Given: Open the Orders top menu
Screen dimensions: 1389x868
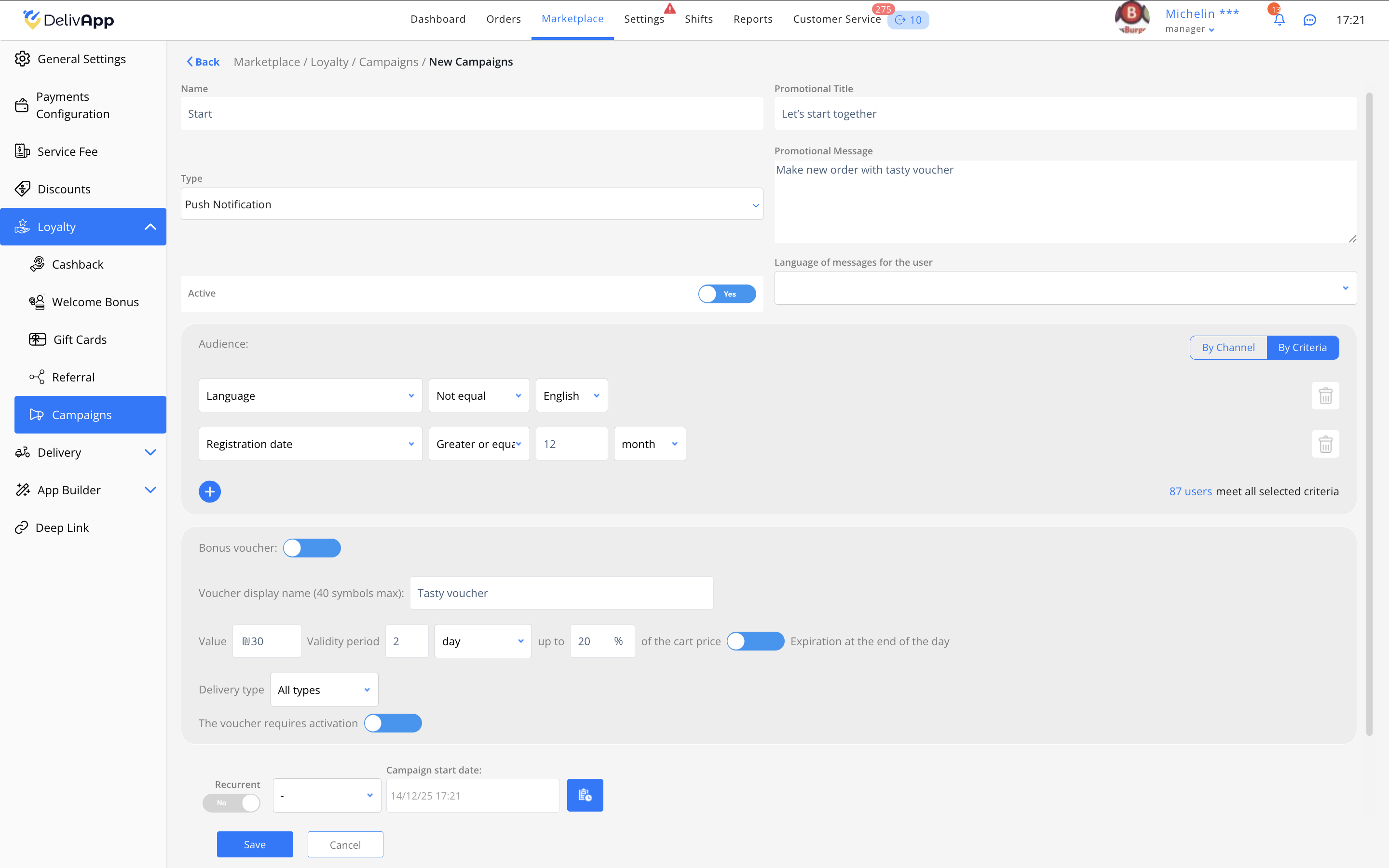Looking at the screenshot, I should (503, 19).
